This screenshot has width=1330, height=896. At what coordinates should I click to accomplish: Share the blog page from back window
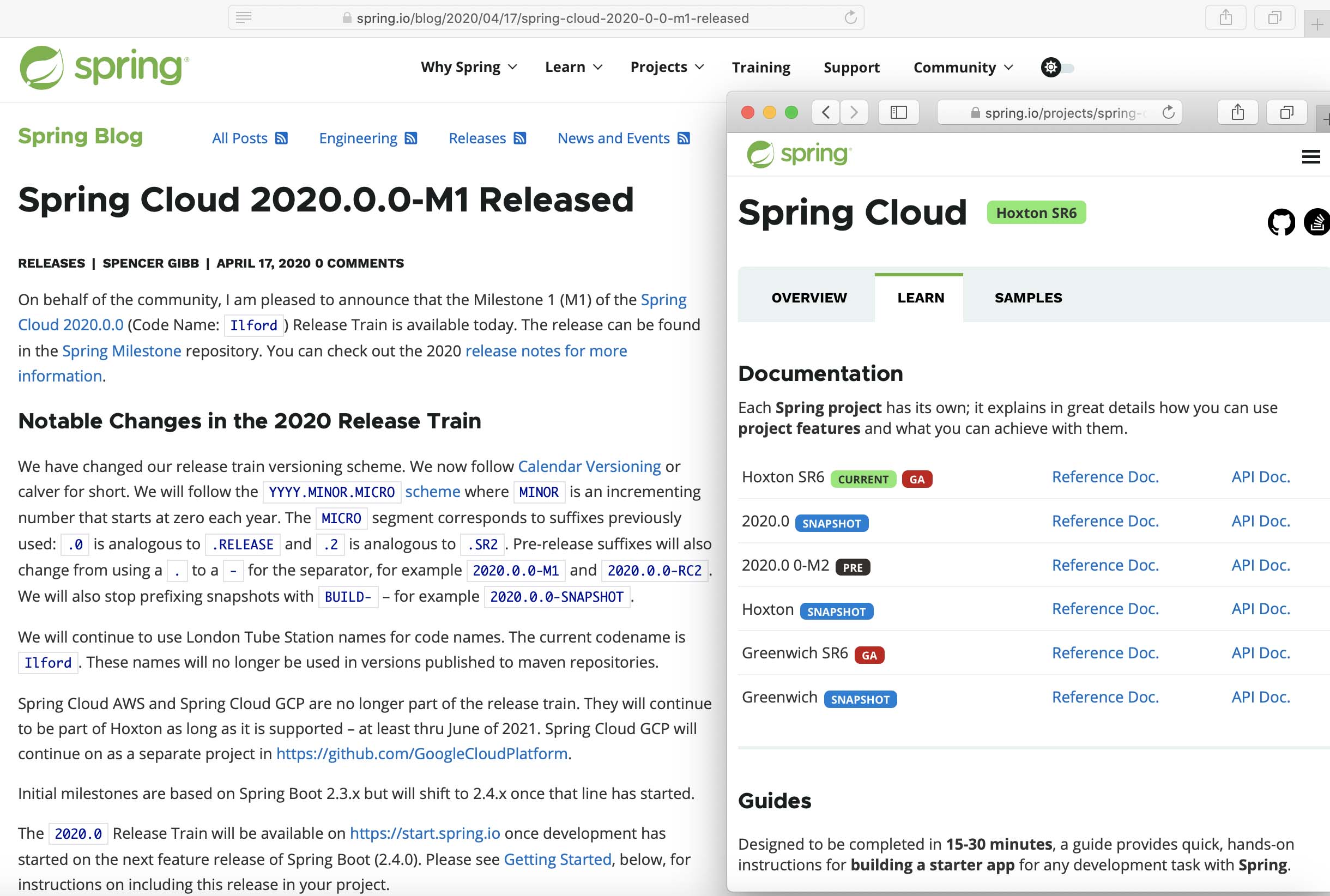[x=1225, y=18]
